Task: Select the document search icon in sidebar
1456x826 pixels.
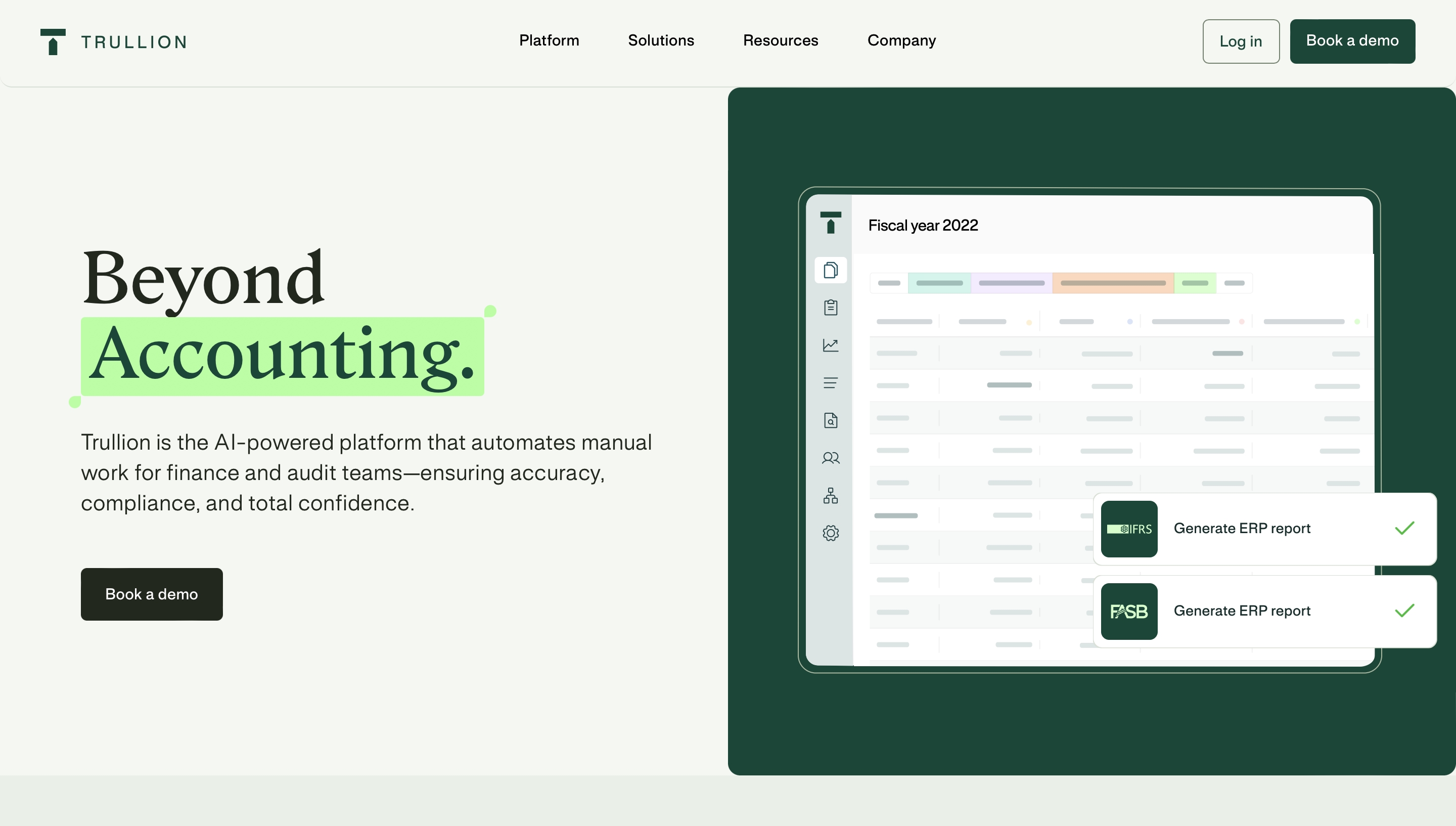Action: point(831,420)
